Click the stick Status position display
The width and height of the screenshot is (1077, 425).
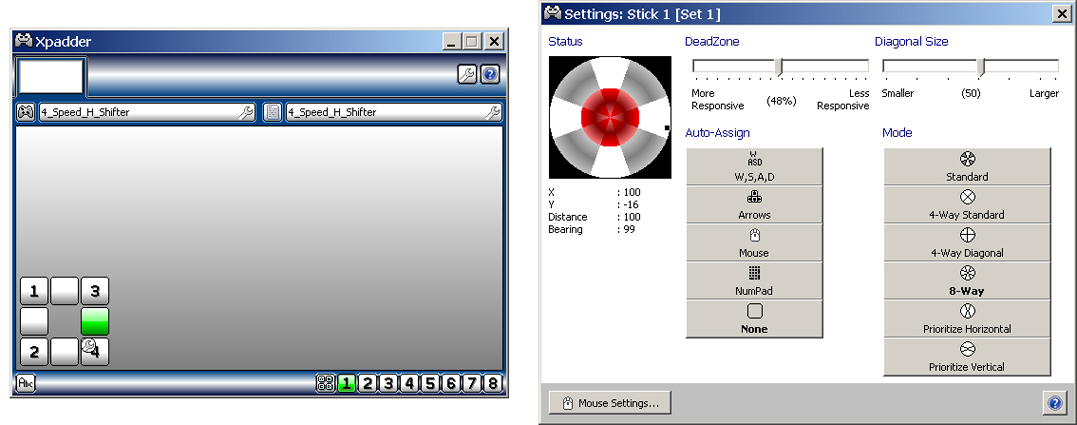point(610,117)
